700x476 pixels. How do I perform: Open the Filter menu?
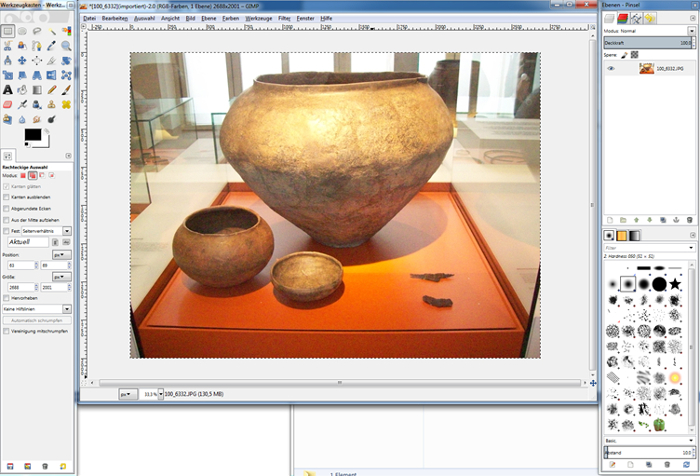pos(284,18)
